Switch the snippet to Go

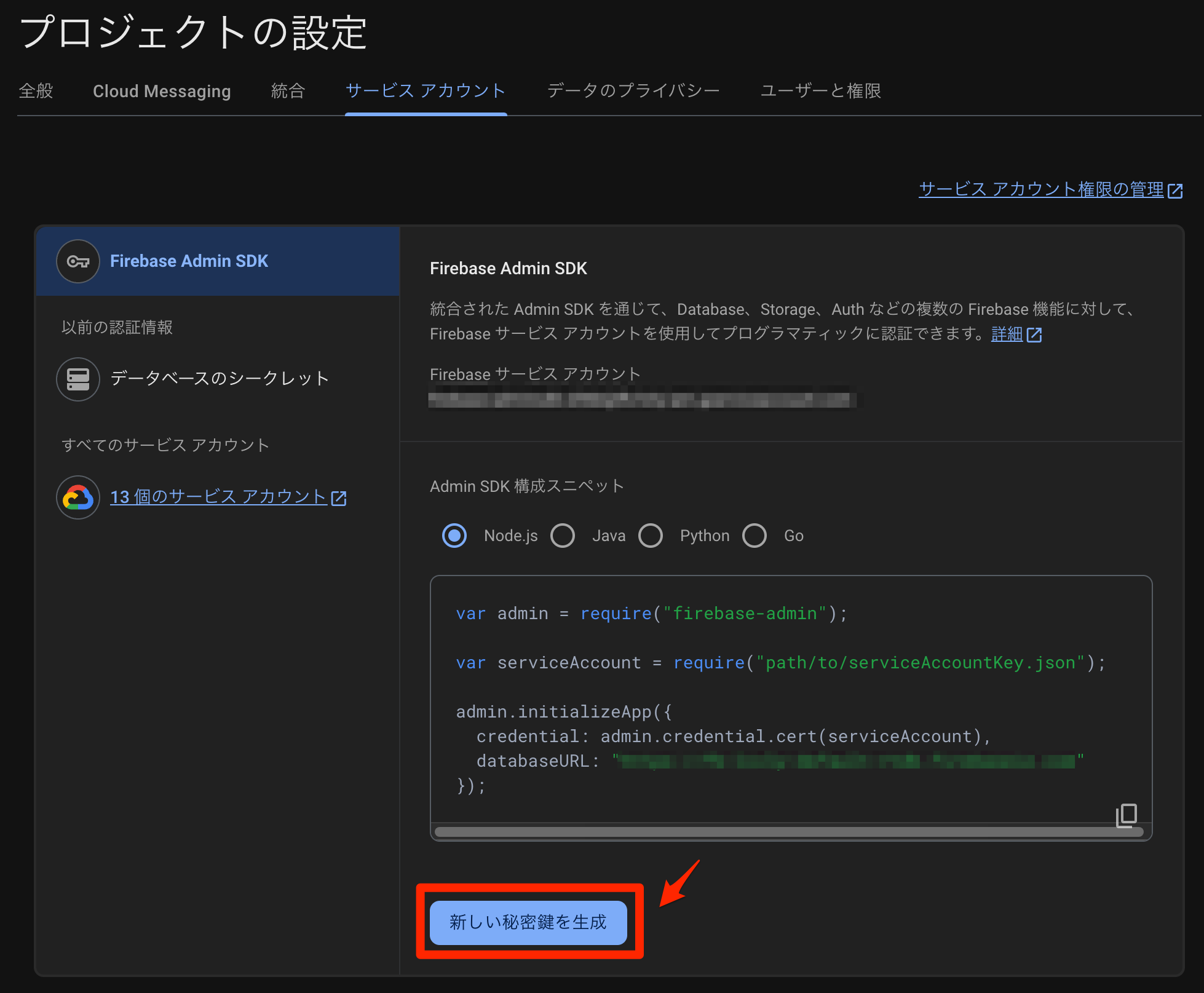[x=754, y=536]
